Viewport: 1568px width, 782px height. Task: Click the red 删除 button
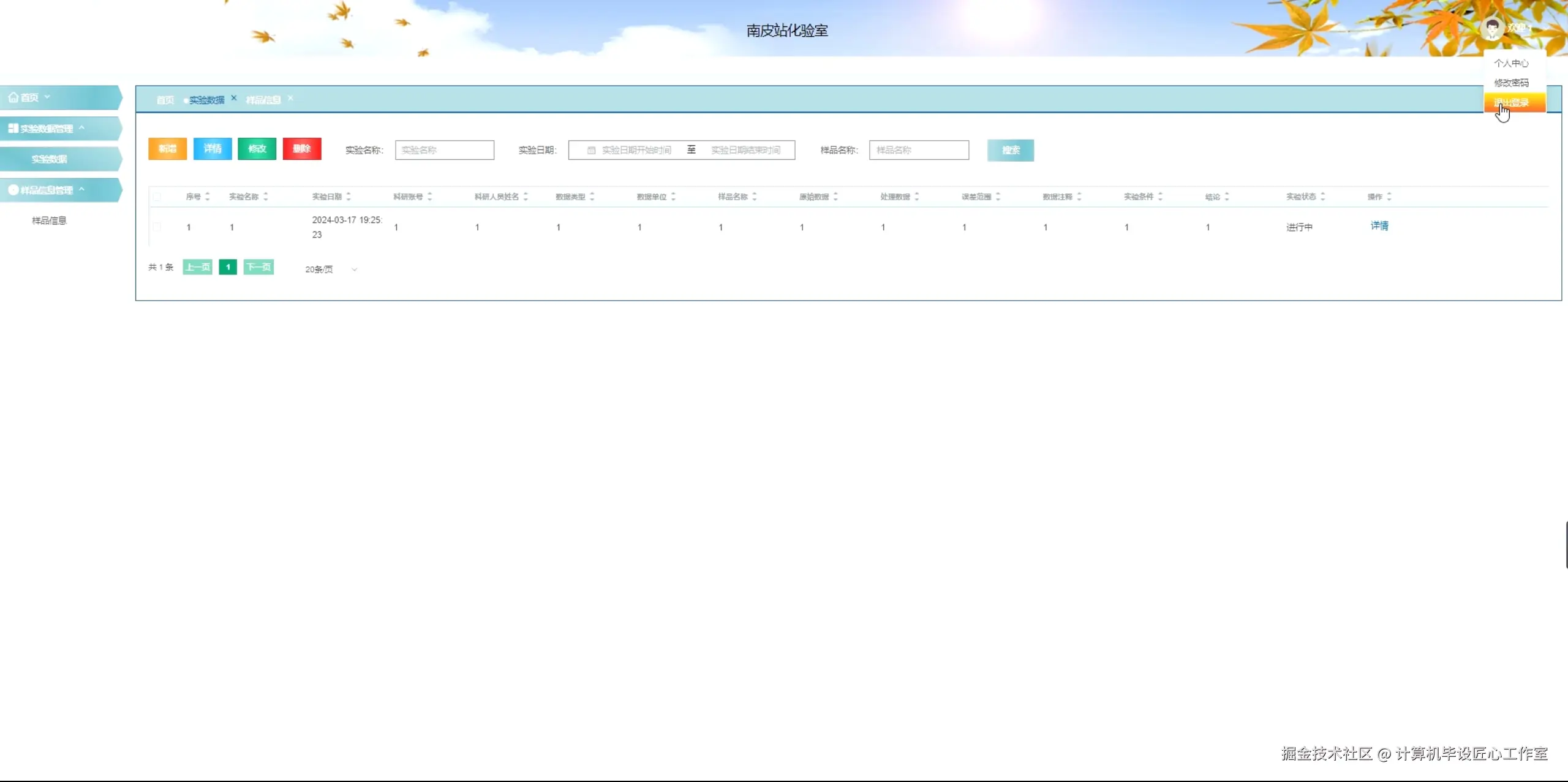(x=302, y=149)
